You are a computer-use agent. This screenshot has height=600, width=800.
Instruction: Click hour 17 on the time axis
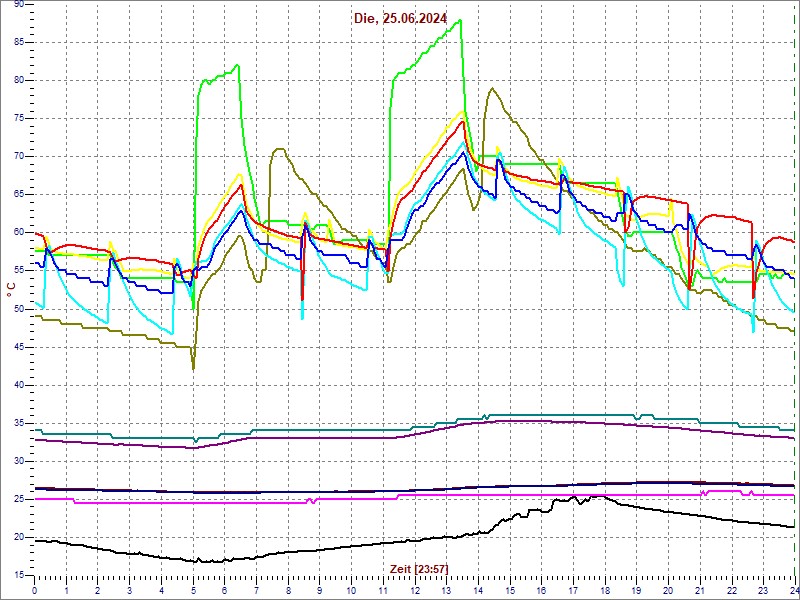573,591
